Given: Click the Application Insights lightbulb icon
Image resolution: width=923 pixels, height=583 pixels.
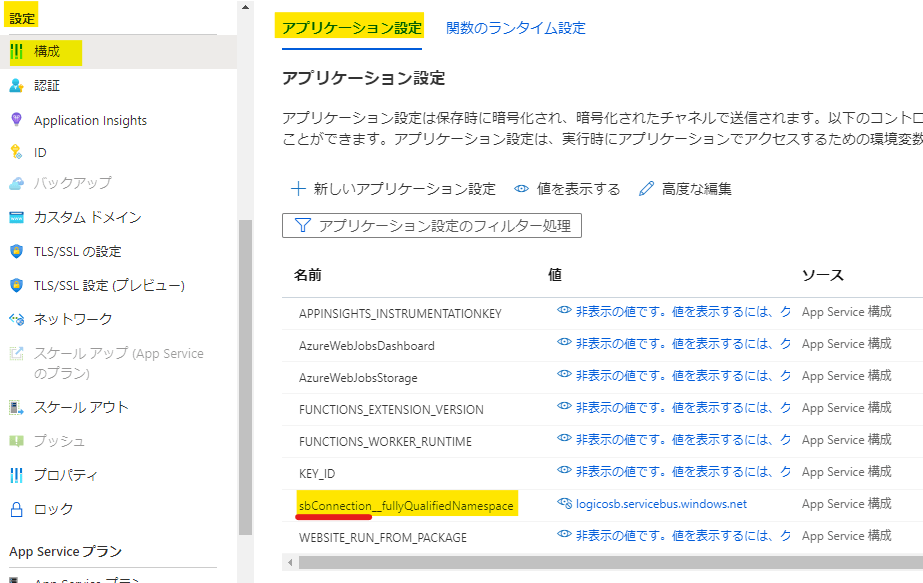Looking at the screenshot, I should click(x=16, y=120).
